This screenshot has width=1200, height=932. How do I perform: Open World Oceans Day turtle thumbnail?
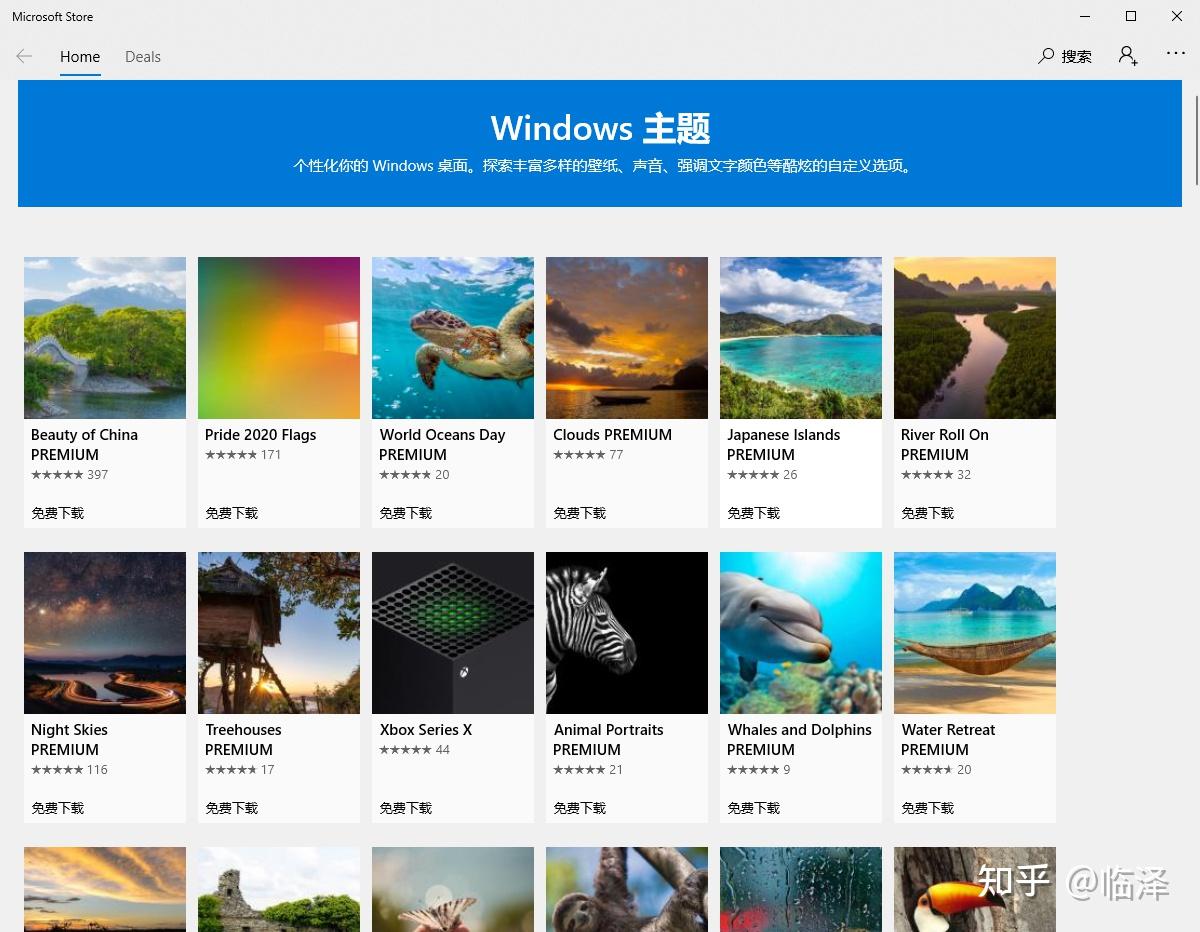pos(453,338)
